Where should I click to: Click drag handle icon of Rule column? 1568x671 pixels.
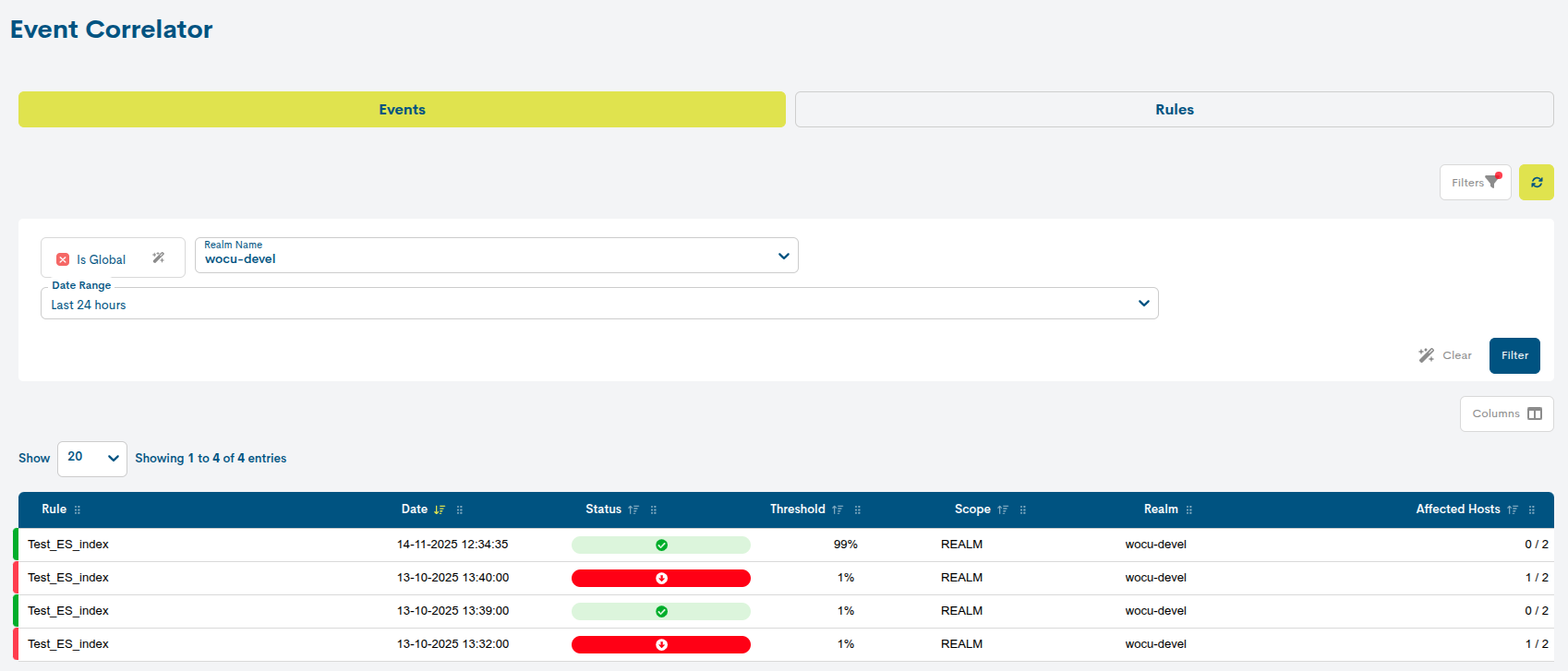(78, 509)
